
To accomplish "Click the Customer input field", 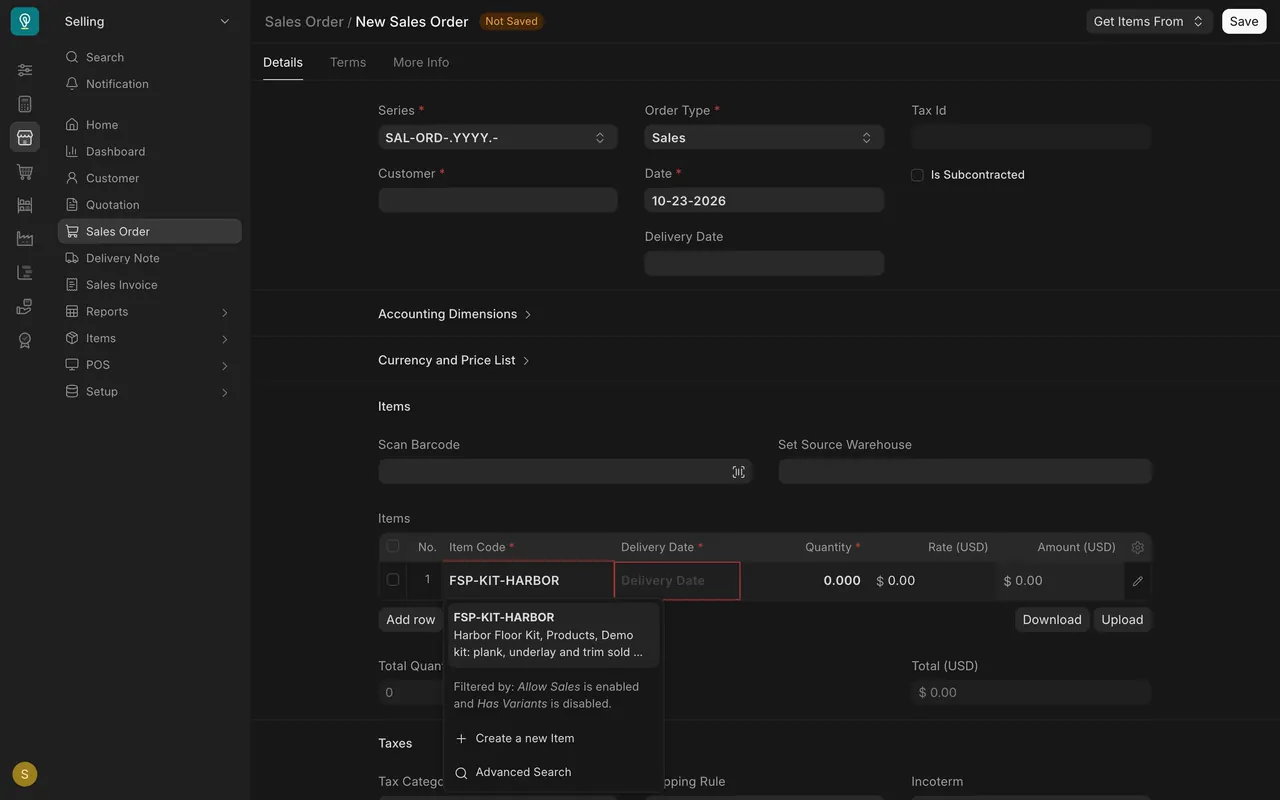I will click(498, 200).
